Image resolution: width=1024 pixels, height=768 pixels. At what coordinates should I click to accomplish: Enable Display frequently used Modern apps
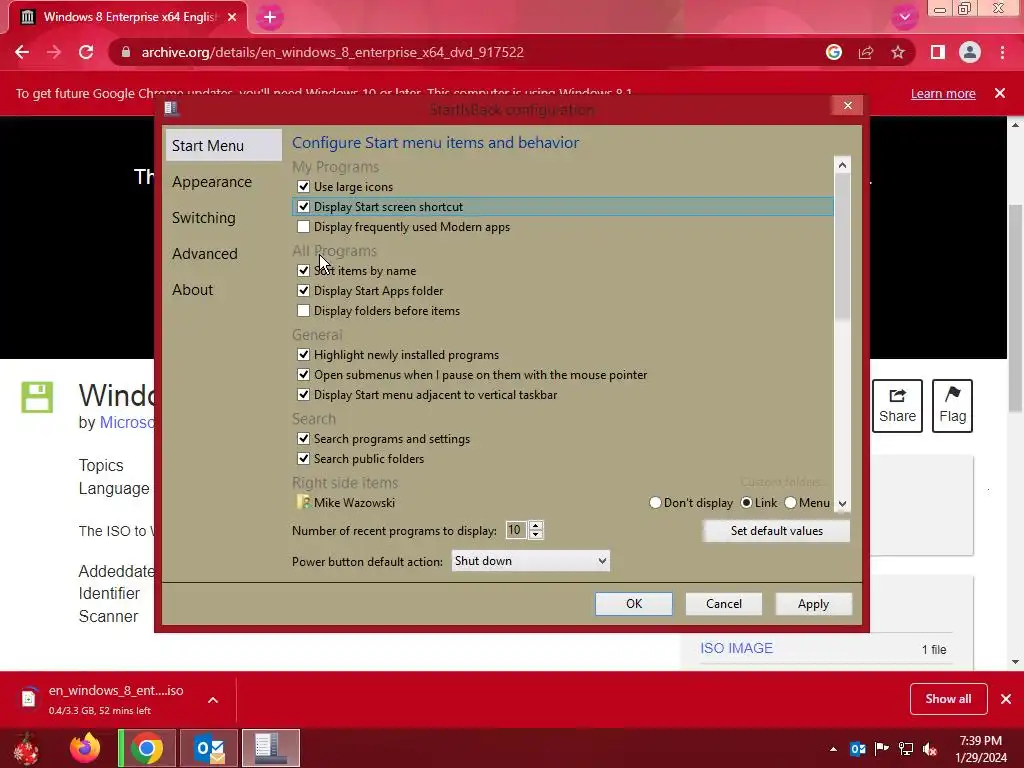click(x=303, y=227)
